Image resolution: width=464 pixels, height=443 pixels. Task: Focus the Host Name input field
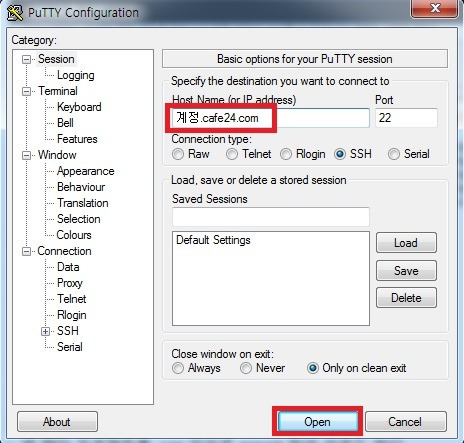[x=270, y=118]
